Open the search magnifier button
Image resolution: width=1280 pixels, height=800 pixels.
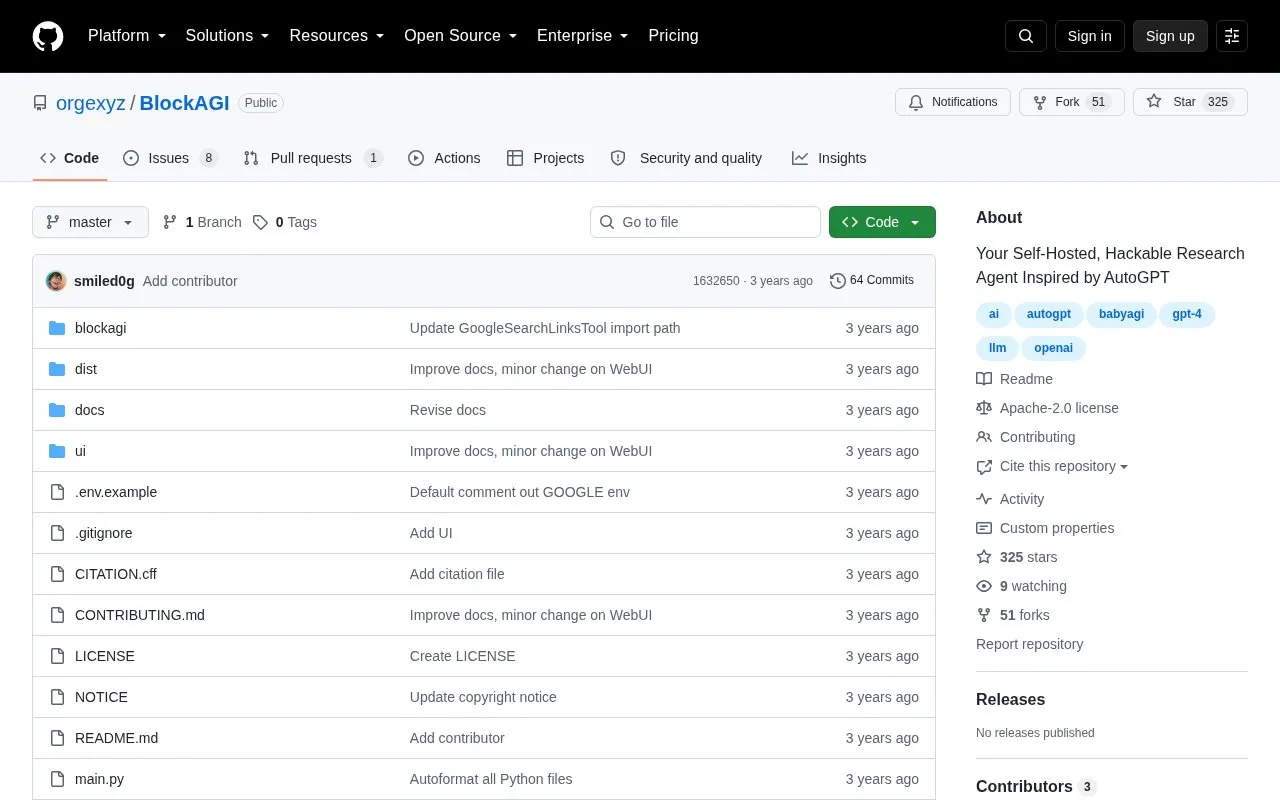1026,36
